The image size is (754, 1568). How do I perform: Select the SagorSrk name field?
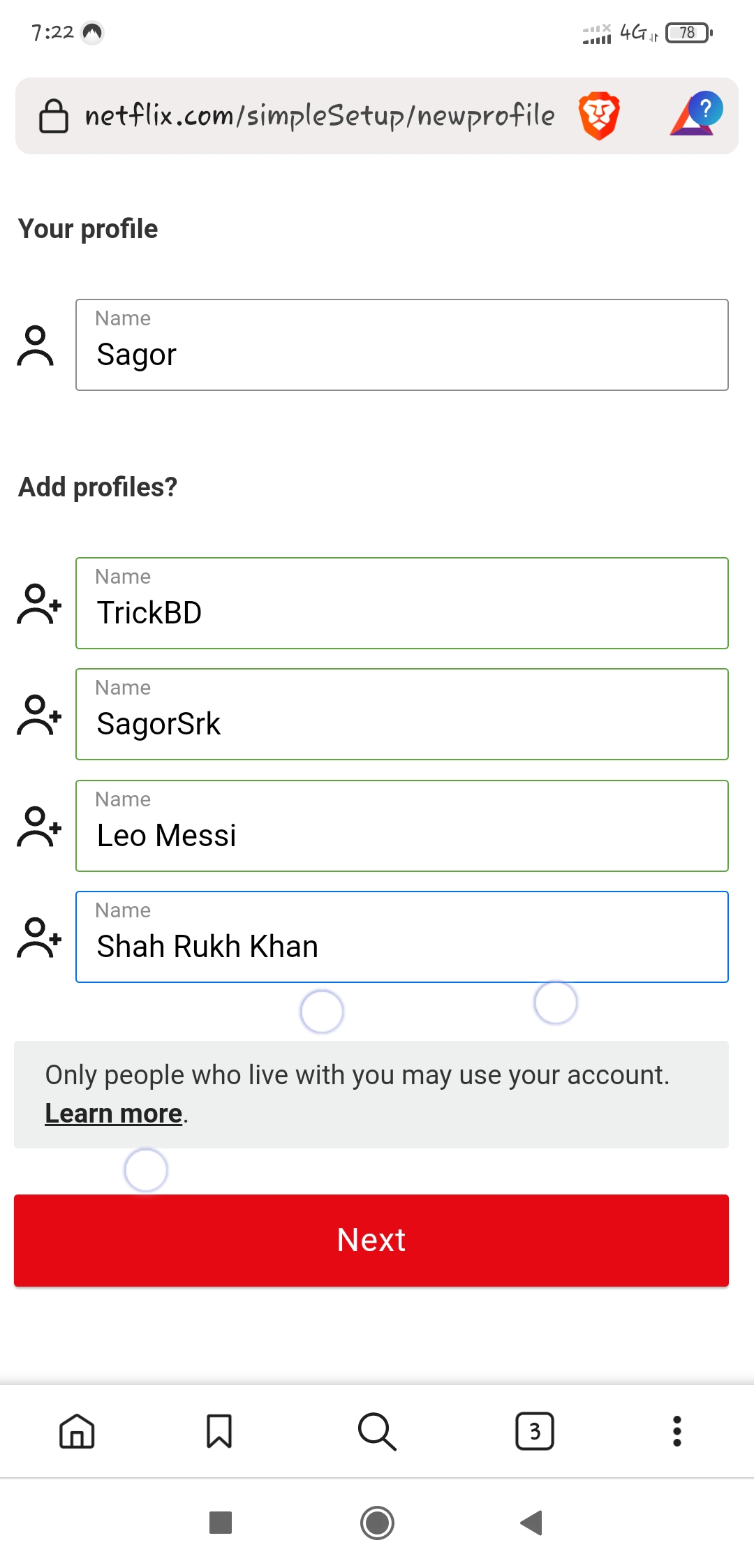pyautogui.click(x=401, y=715)
